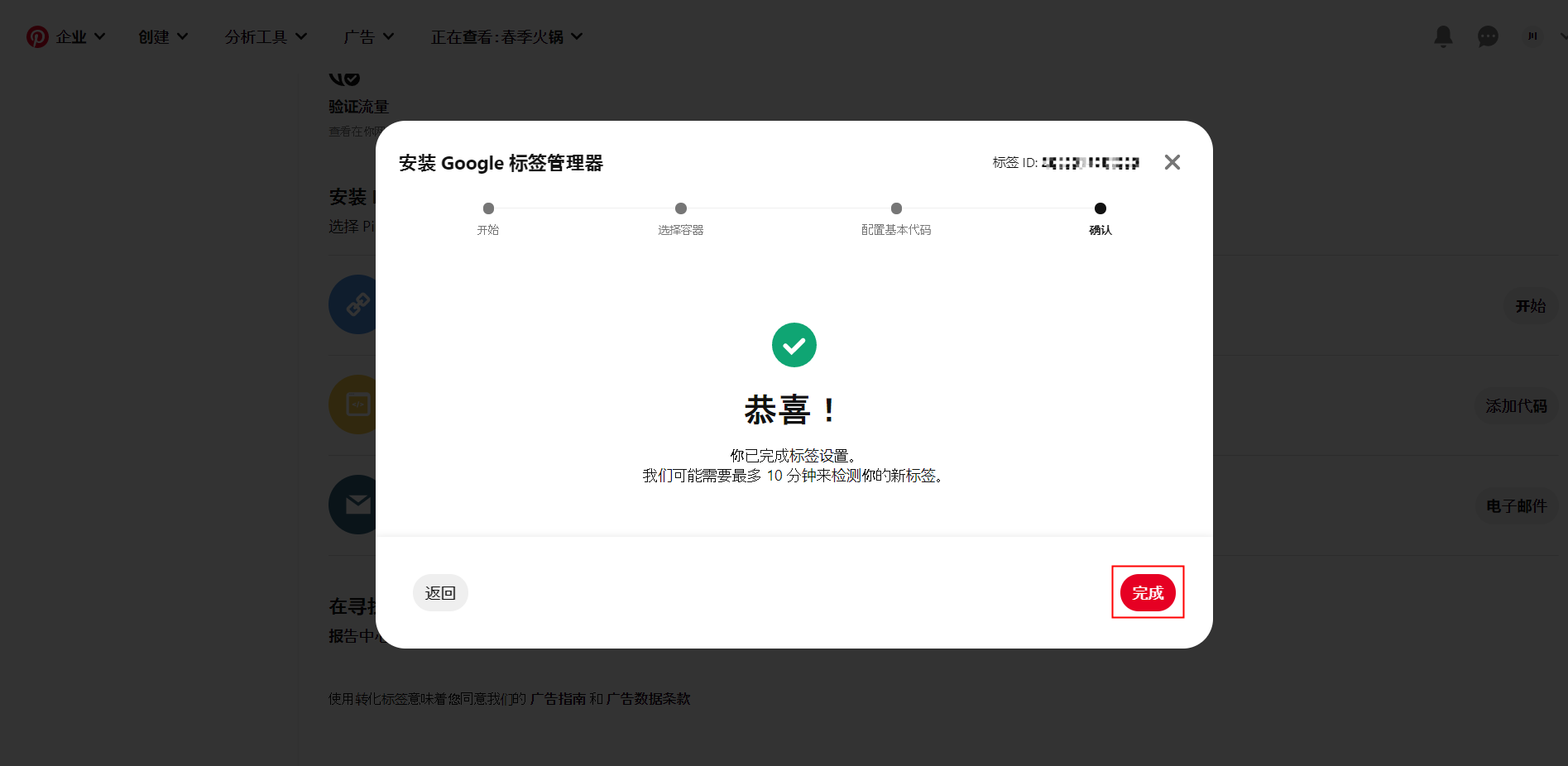Click the 安装 Google 标签管理器 title
Image resolution: width=1568 pixels, height=766 pixels.
pyautogui.click(x=501, y=163)
